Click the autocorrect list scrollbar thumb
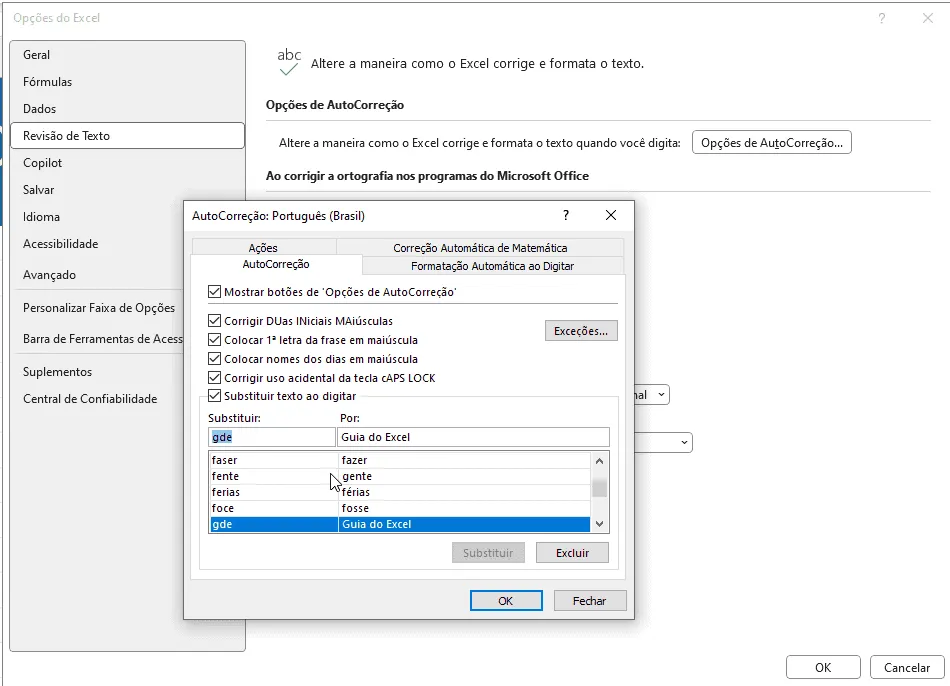Image resolution: width=950 pixels, height=686 pixels. (x=599, y=487)
